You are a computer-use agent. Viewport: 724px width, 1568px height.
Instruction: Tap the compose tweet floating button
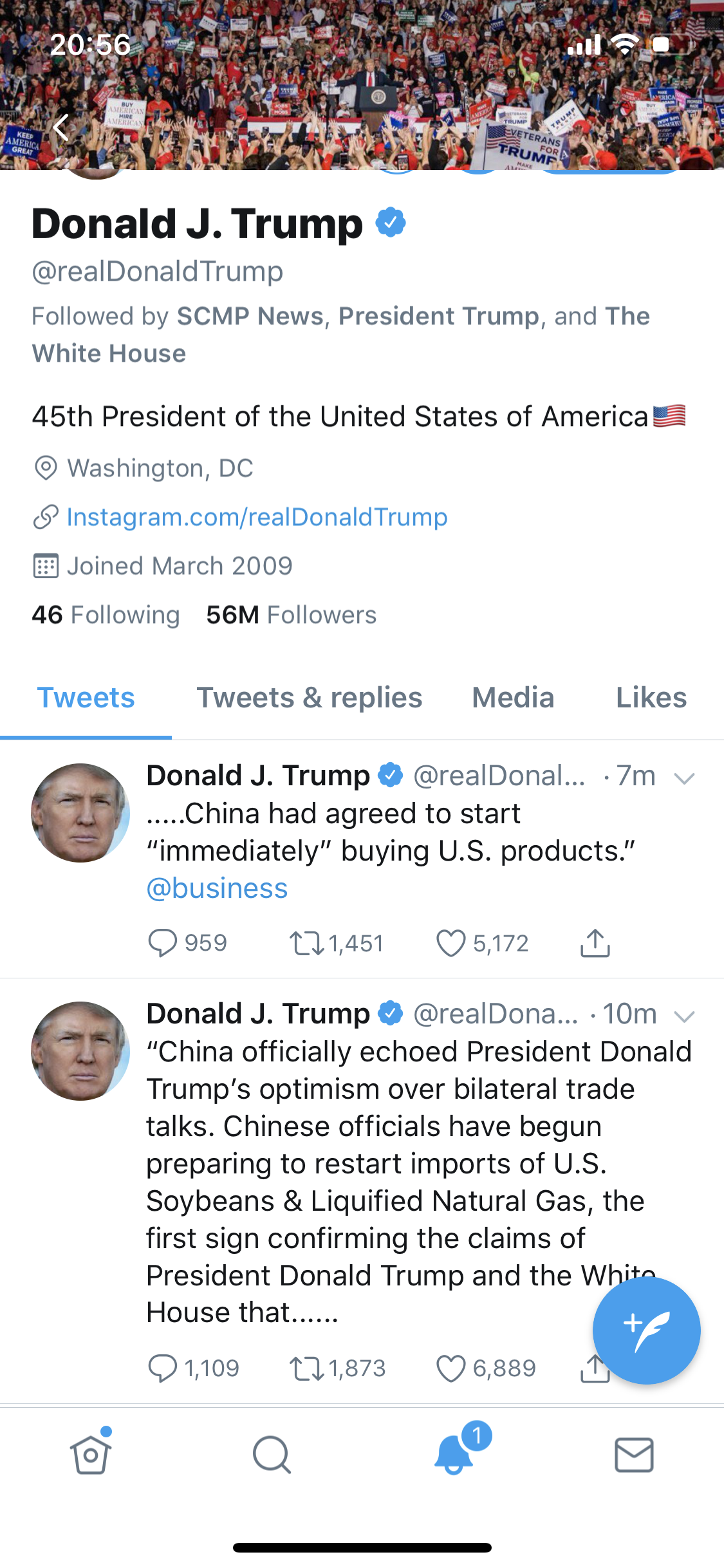pos(646,1330)
